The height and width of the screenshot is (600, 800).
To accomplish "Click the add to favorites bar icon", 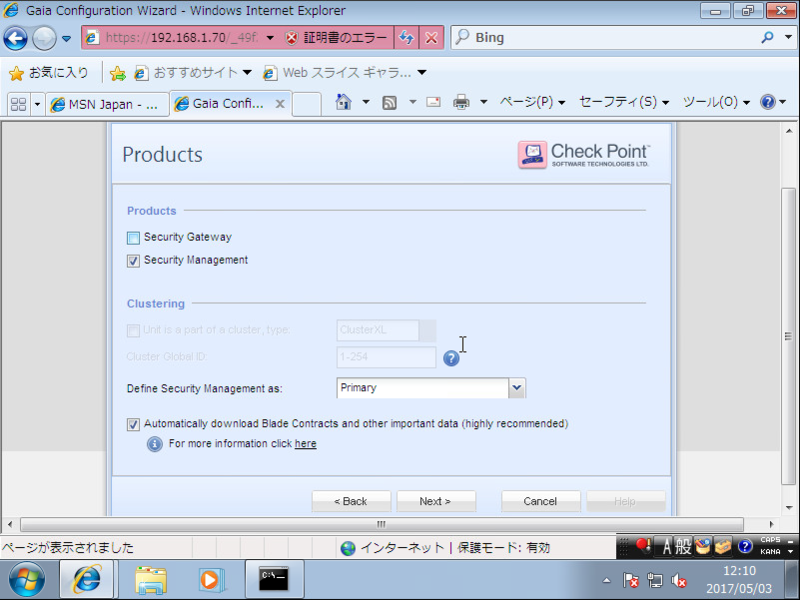I will click(x=118, y=73).
